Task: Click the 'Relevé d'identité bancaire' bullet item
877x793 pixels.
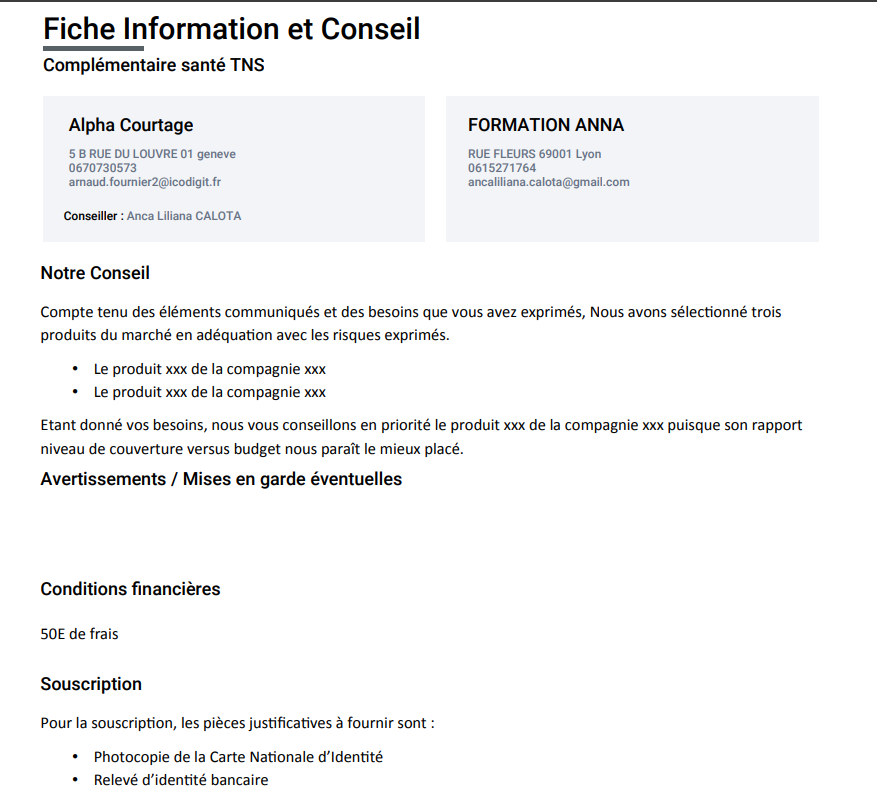Action: click(x=181, y=780)
